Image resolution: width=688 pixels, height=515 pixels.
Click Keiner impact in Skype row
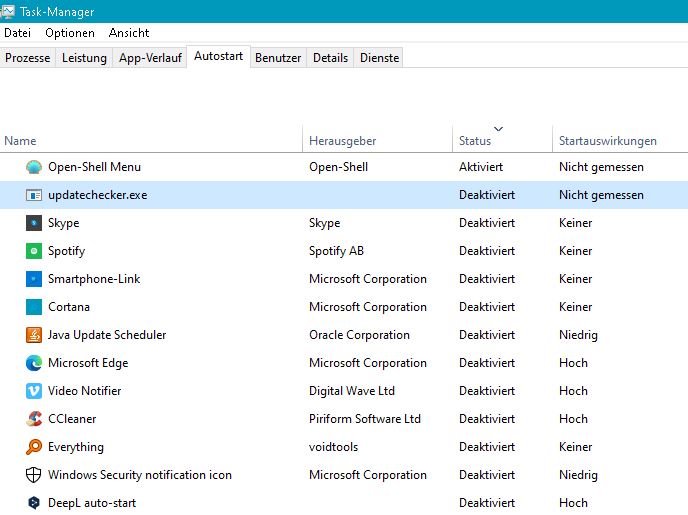point(575,223)
